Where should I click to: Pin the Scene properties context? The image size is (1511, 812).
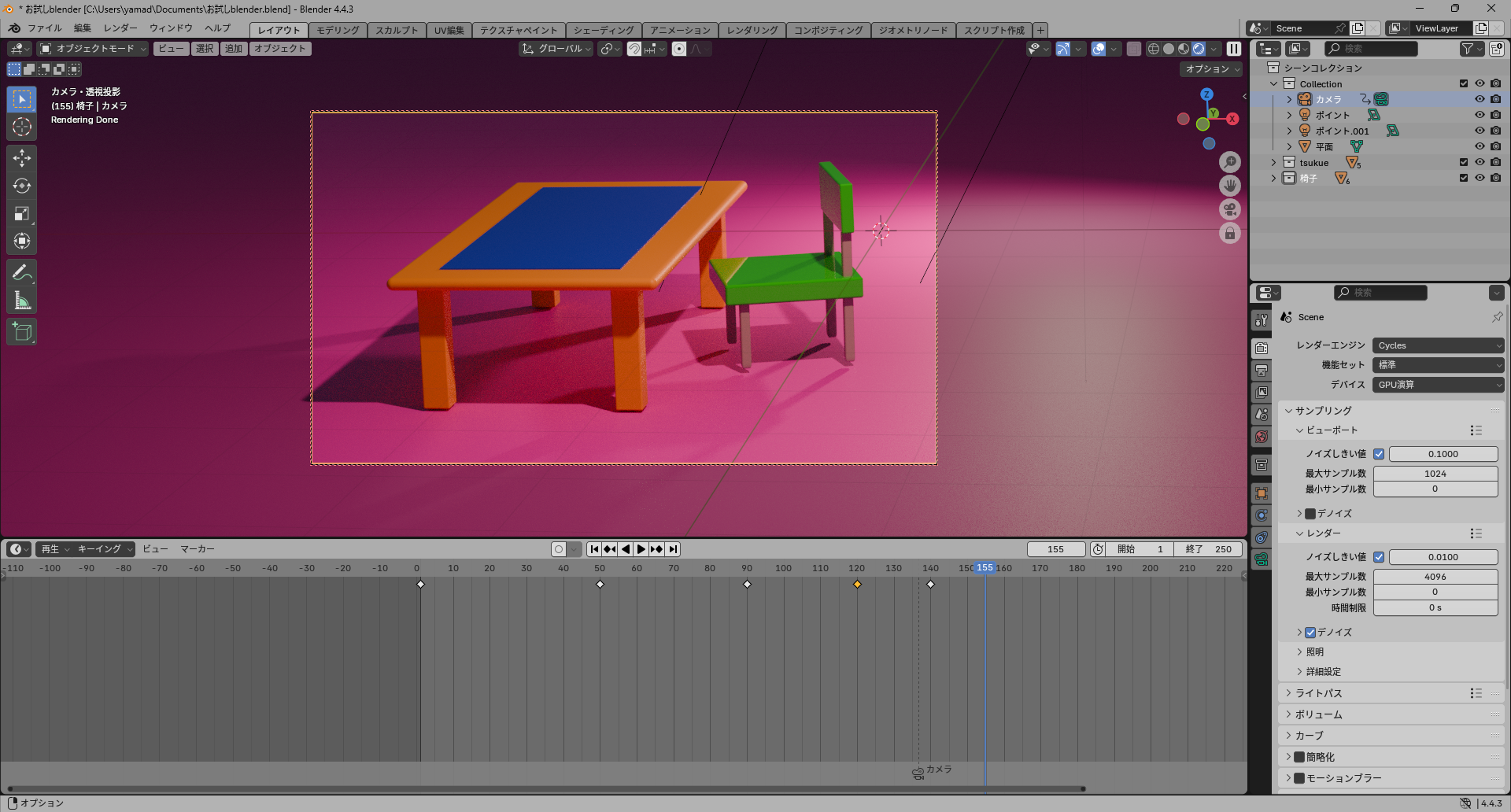tap(1497, 317)
